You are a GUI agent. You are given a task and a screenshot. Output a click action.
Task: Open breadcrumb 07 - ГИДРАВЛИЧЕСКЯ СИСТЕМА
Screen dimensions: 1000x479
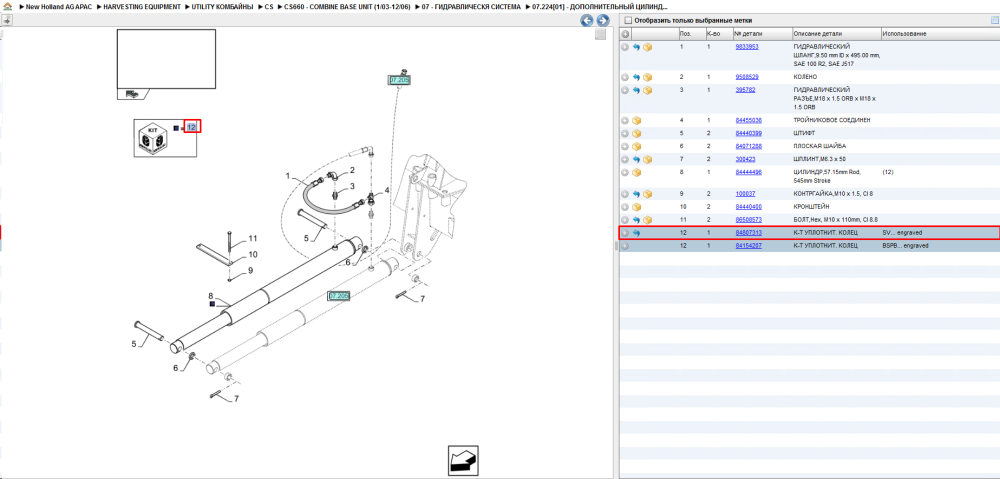(x=471, y=6)
